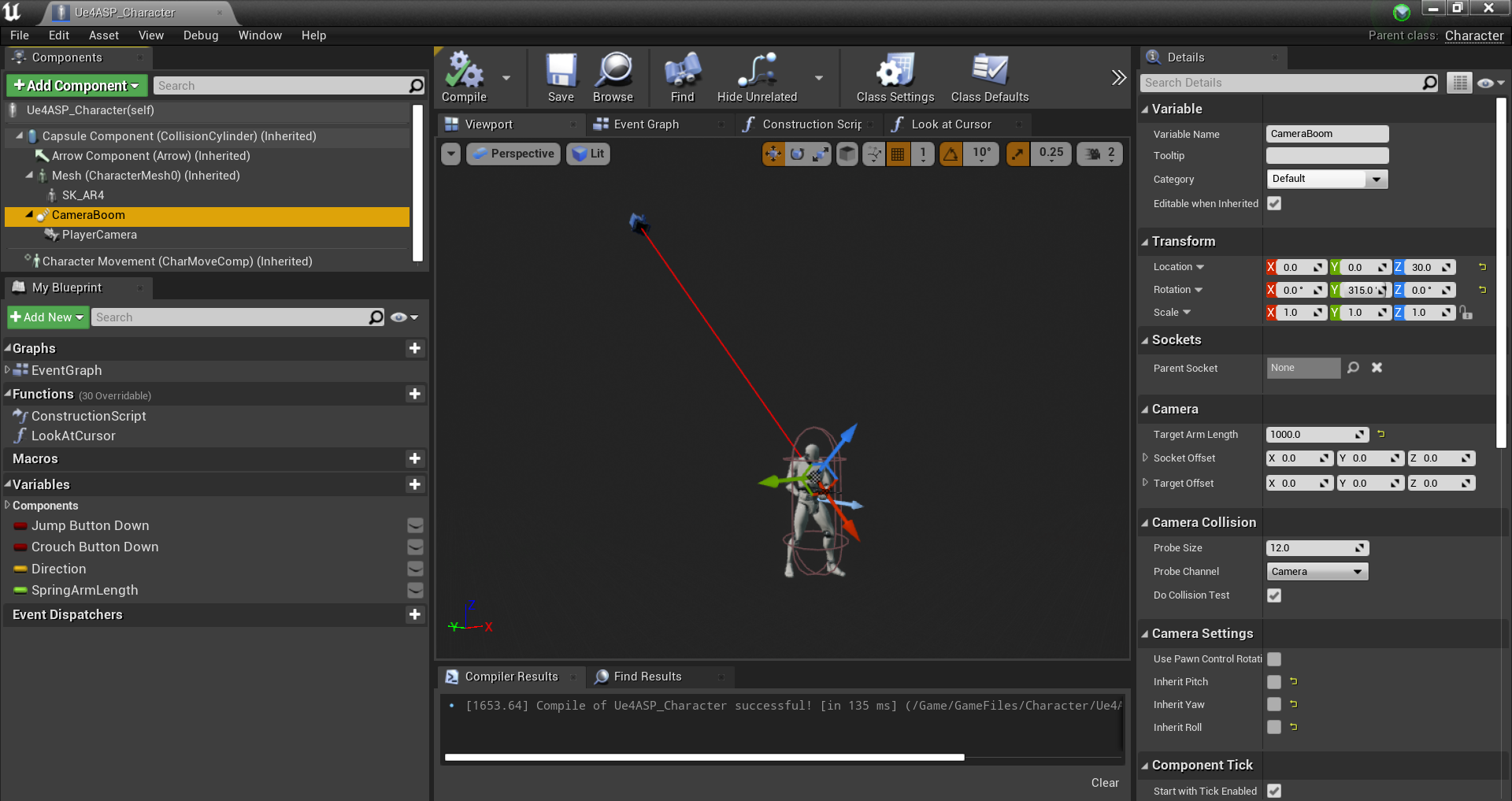Open Class Defaults from the toolbar
The width and height of the screenshot is (1512, 801).
(x=988, y=75)
